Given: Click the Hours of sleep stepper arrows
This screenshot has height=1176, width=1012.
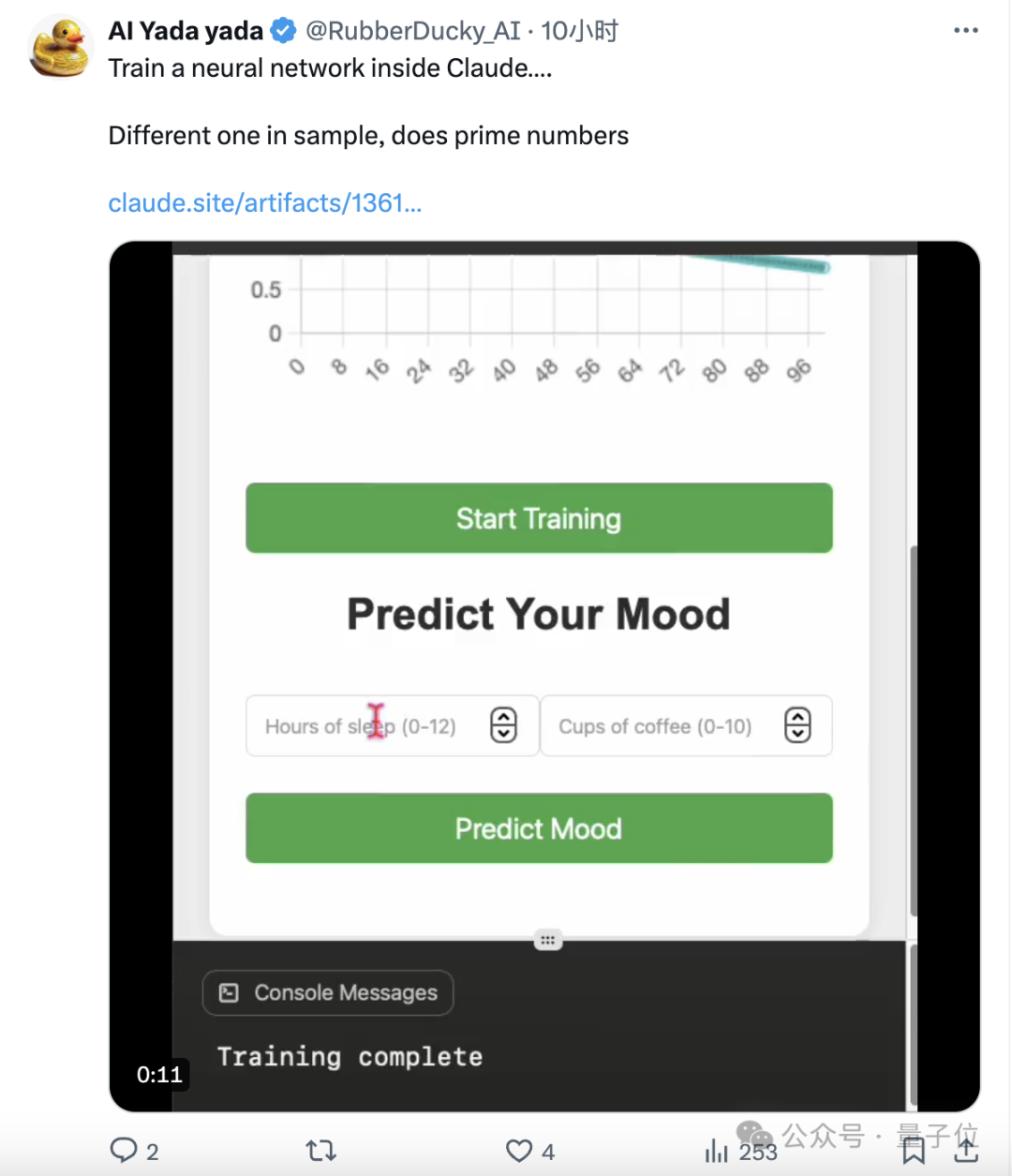Looking at the screenshot, I should (503, 725).
